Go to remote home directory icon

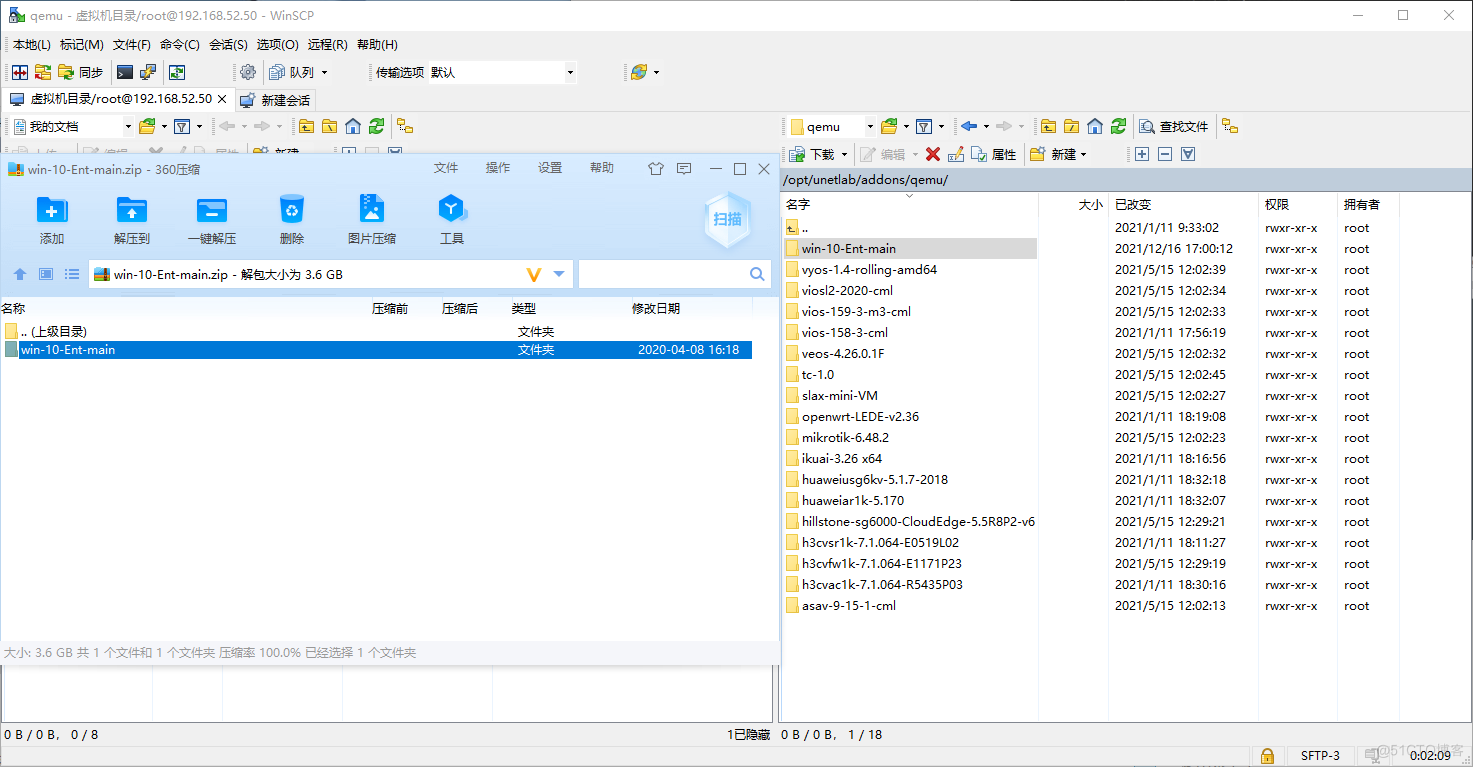click(x=1095, y=126)
